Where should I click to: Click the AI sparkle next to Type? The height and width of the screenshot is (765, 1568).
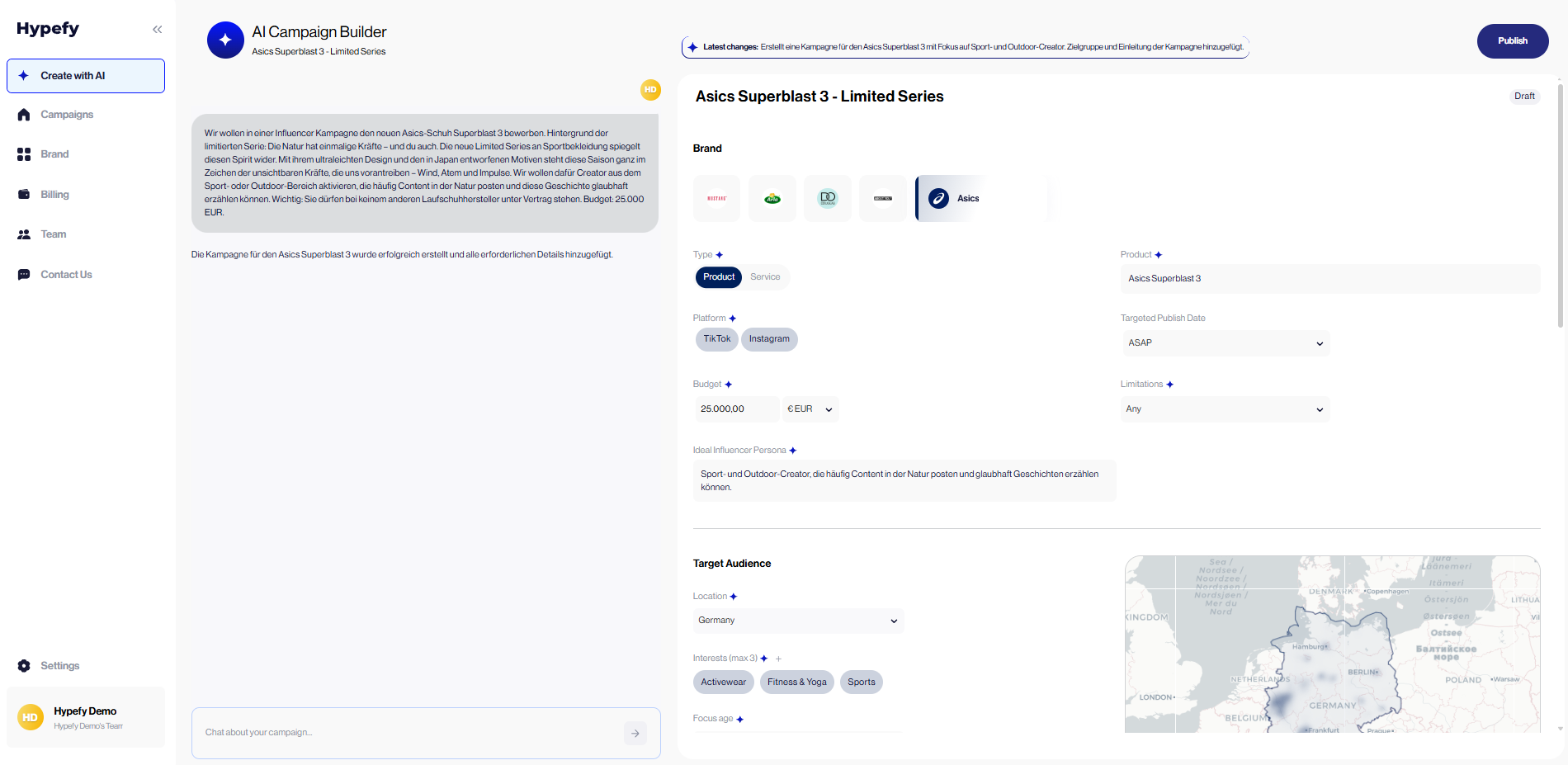(720, 255)
